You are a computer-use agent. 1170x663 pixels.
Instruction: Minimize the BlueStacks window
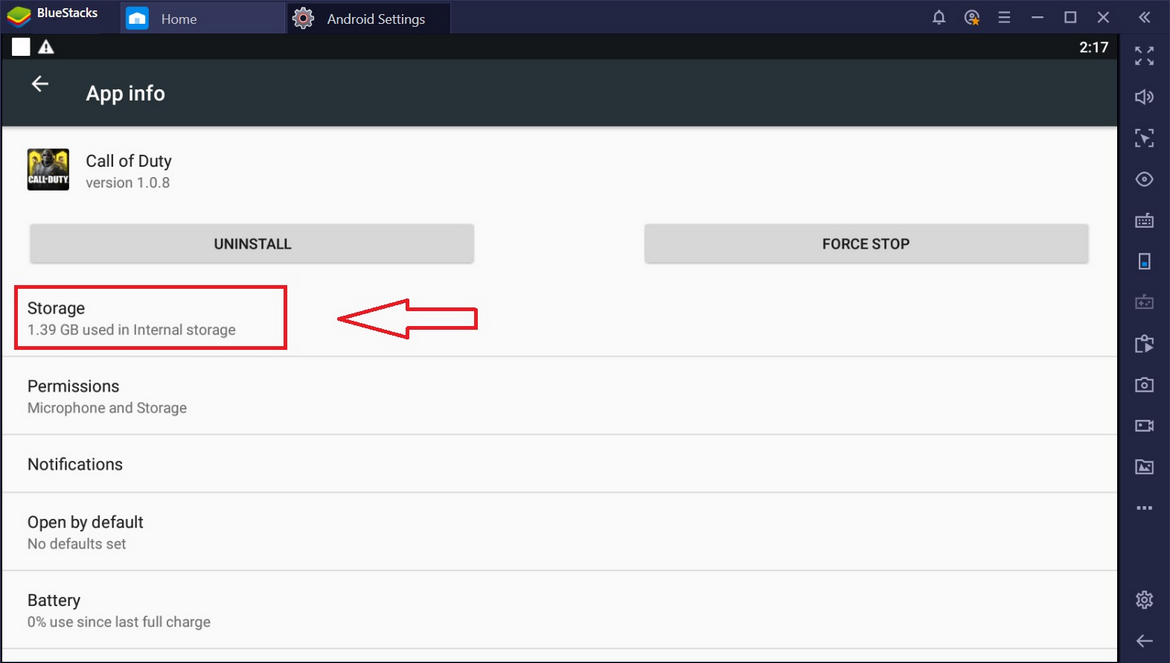[1037, 18]
